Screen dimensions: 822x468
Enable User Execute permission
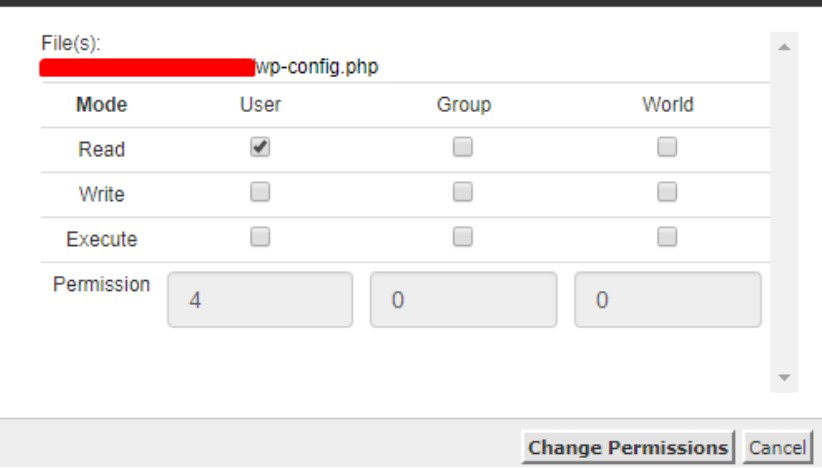(260, 237)
